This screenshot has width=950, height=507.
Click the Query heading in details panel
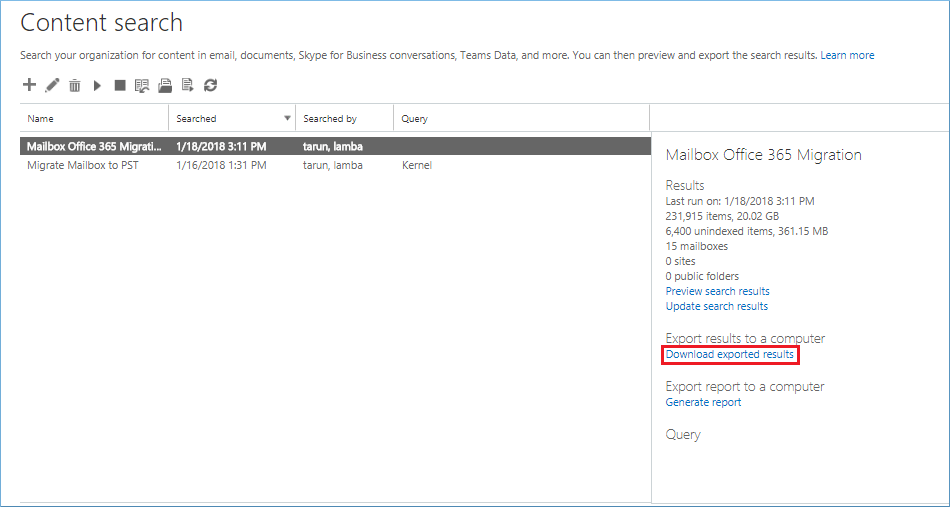(x=683, y=435)
